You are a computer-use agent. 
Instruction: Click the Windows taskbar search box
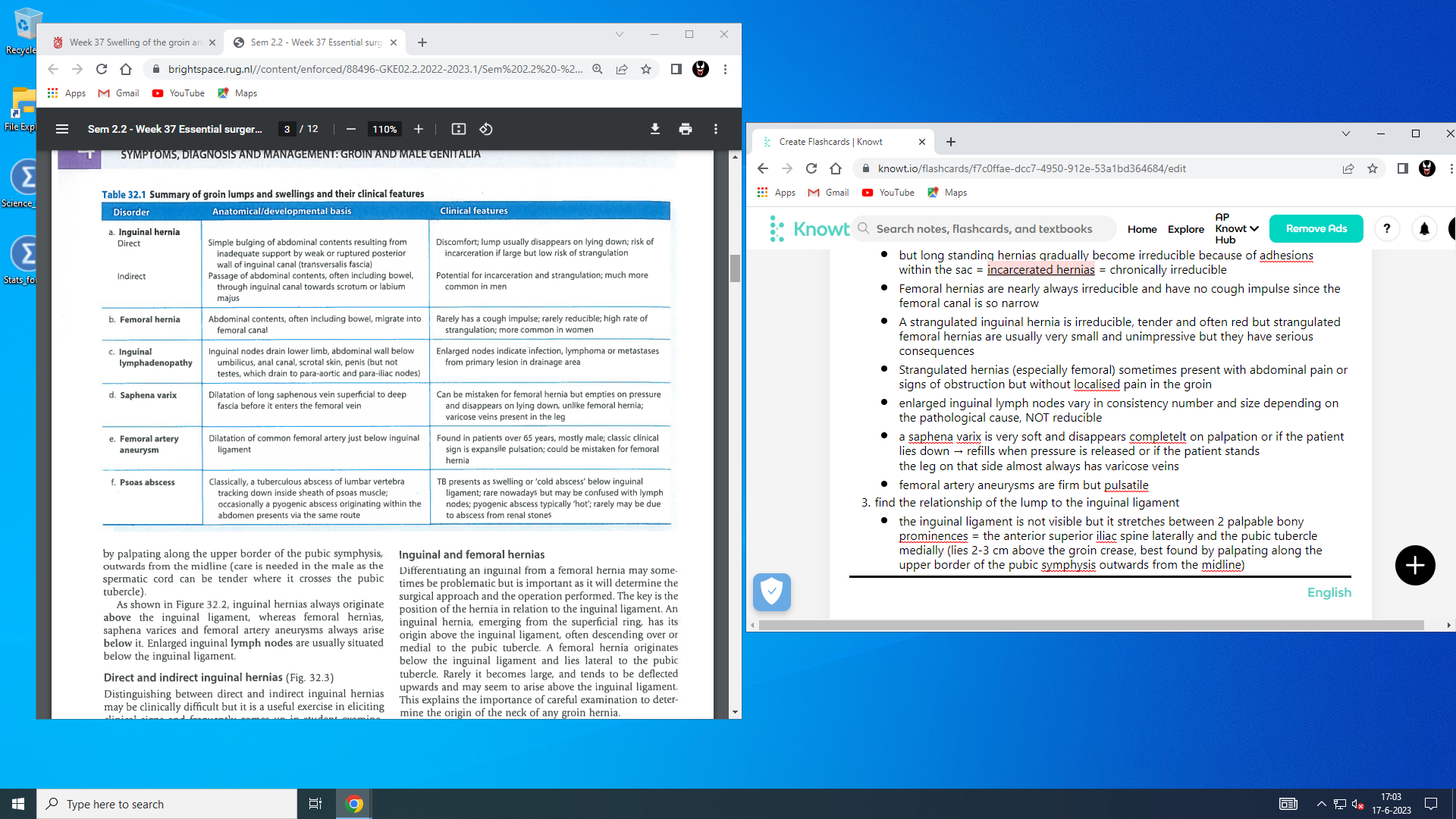167,804
